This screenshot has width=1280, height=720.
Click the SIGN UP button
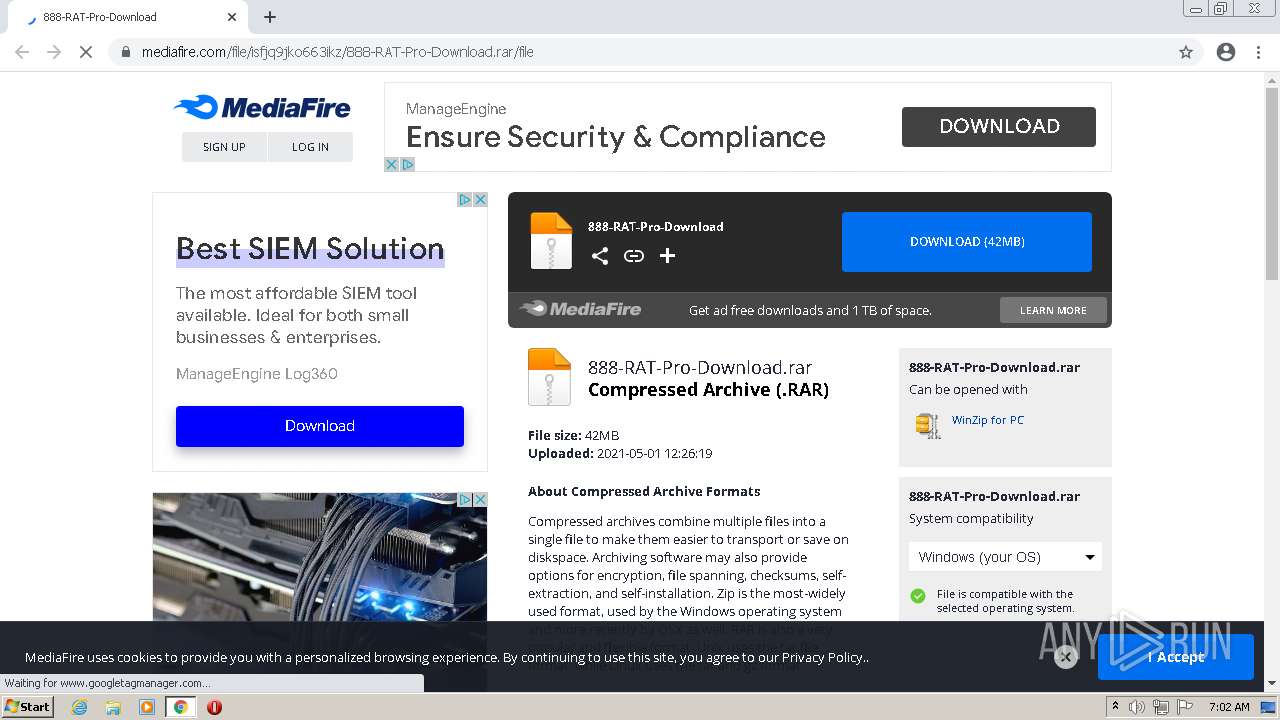click(224, 147)
